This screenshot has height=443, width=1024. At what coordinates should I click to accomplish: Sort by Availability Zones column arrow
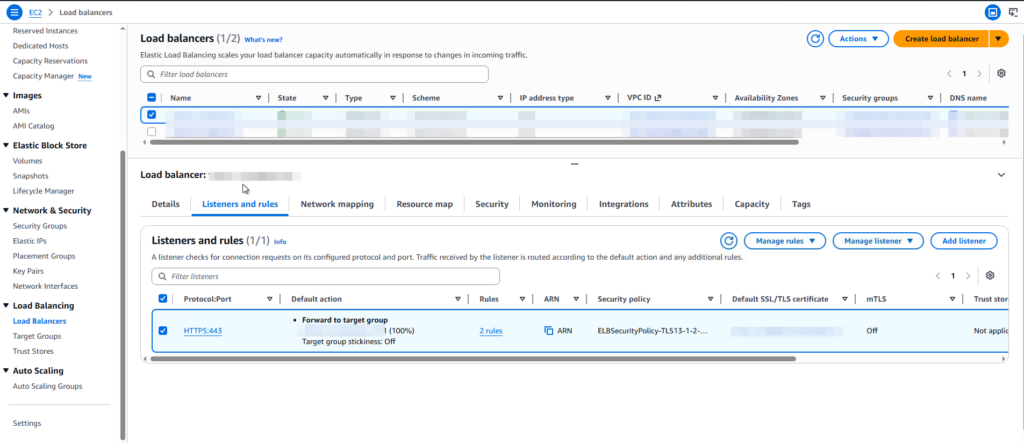point(823,98)
